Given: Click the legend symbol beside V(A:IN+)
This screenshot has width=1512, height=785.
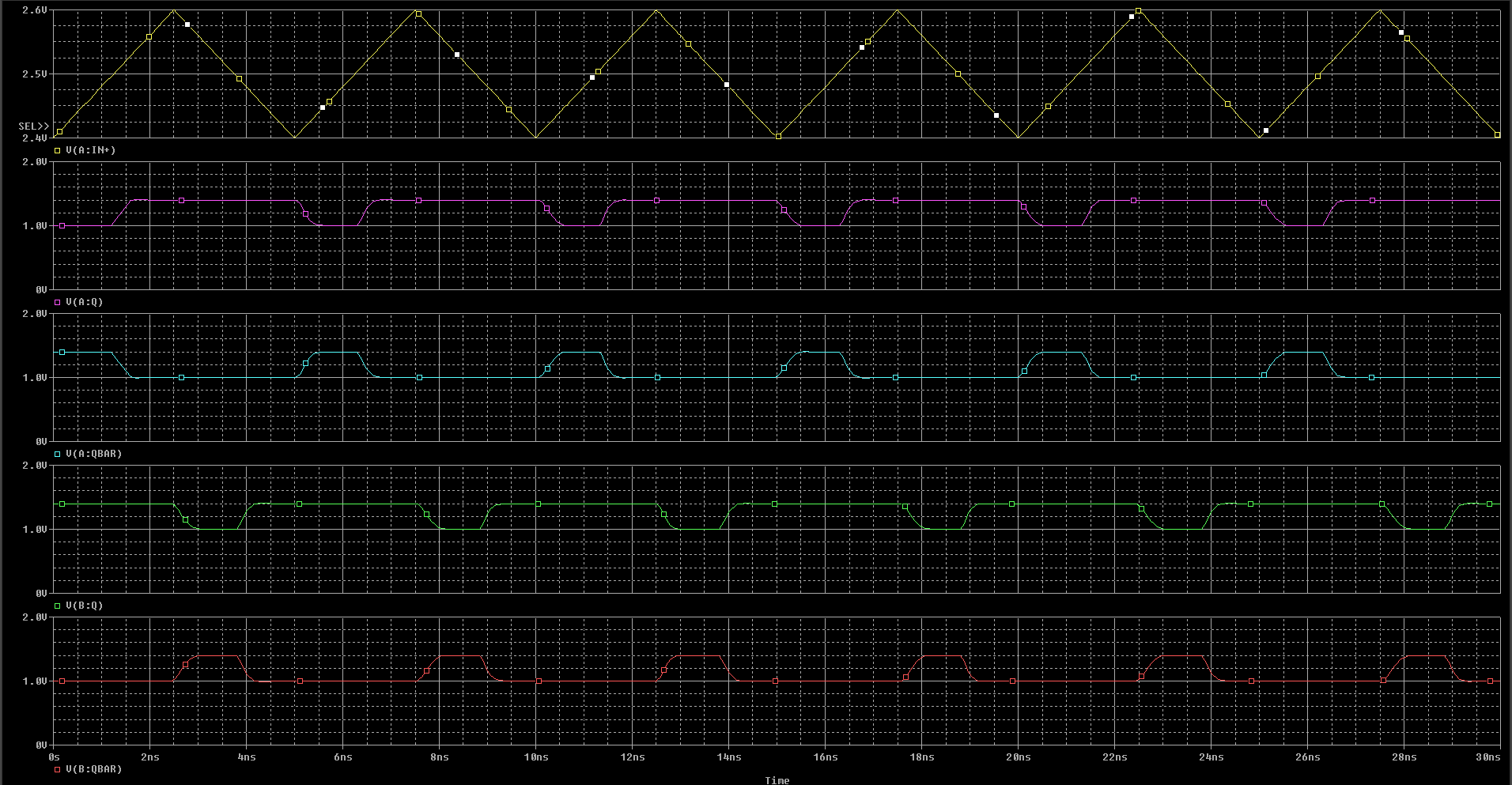Looking at the screenshot, I should (57, 150).
